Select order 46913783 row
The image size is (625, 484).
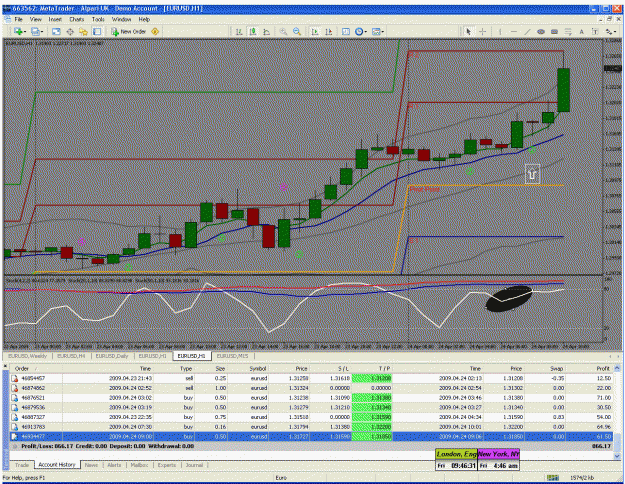tap(311, 427)
